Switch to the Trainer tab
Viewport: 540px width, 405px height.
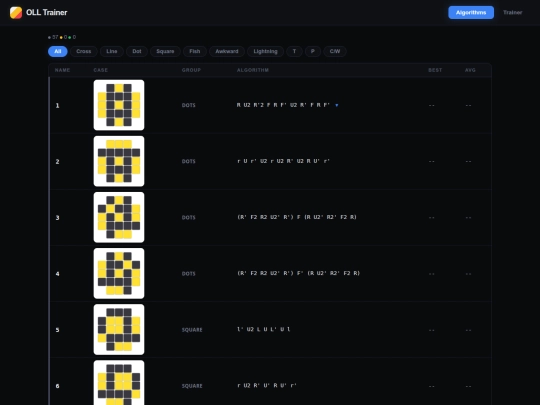coord(512,12)
